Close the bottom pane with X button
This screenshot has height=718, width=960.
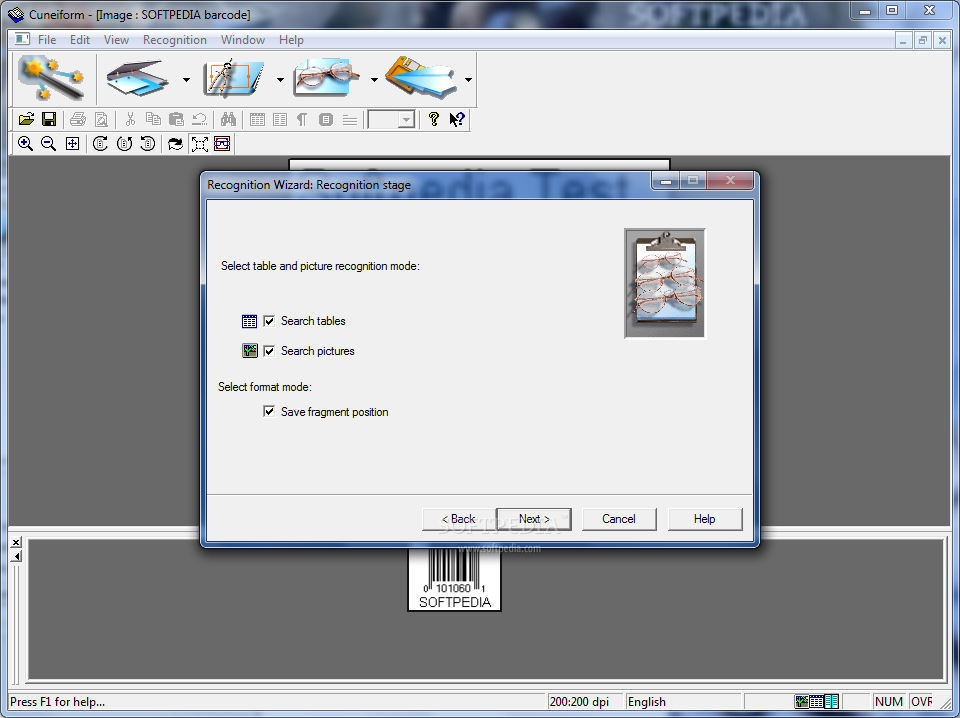pos(16,542)
